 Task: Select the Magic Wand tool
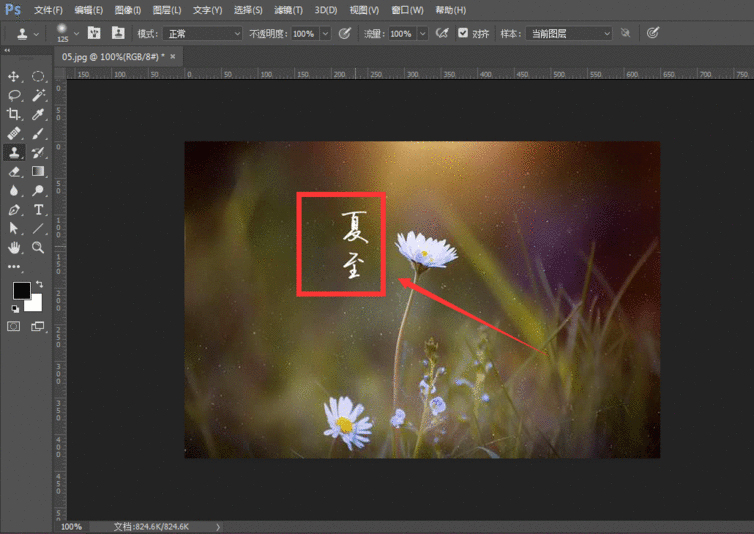click(38, 95)
